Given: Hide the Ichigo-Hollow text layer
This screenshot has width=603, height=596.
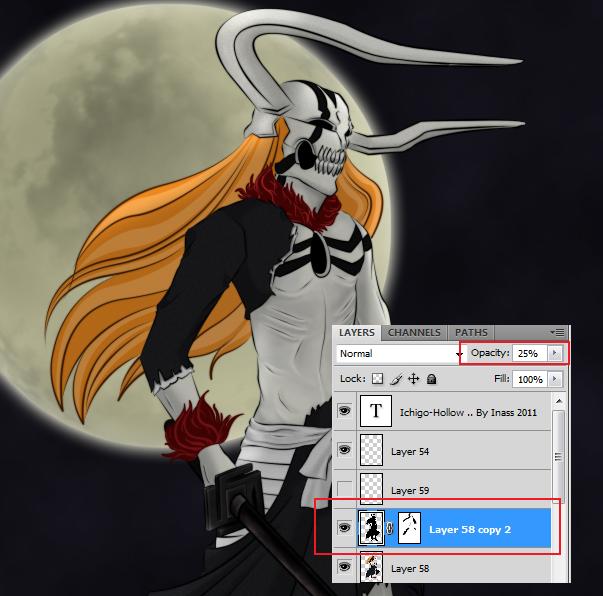Looking at the screenshot, I should (x=345, y=410).
